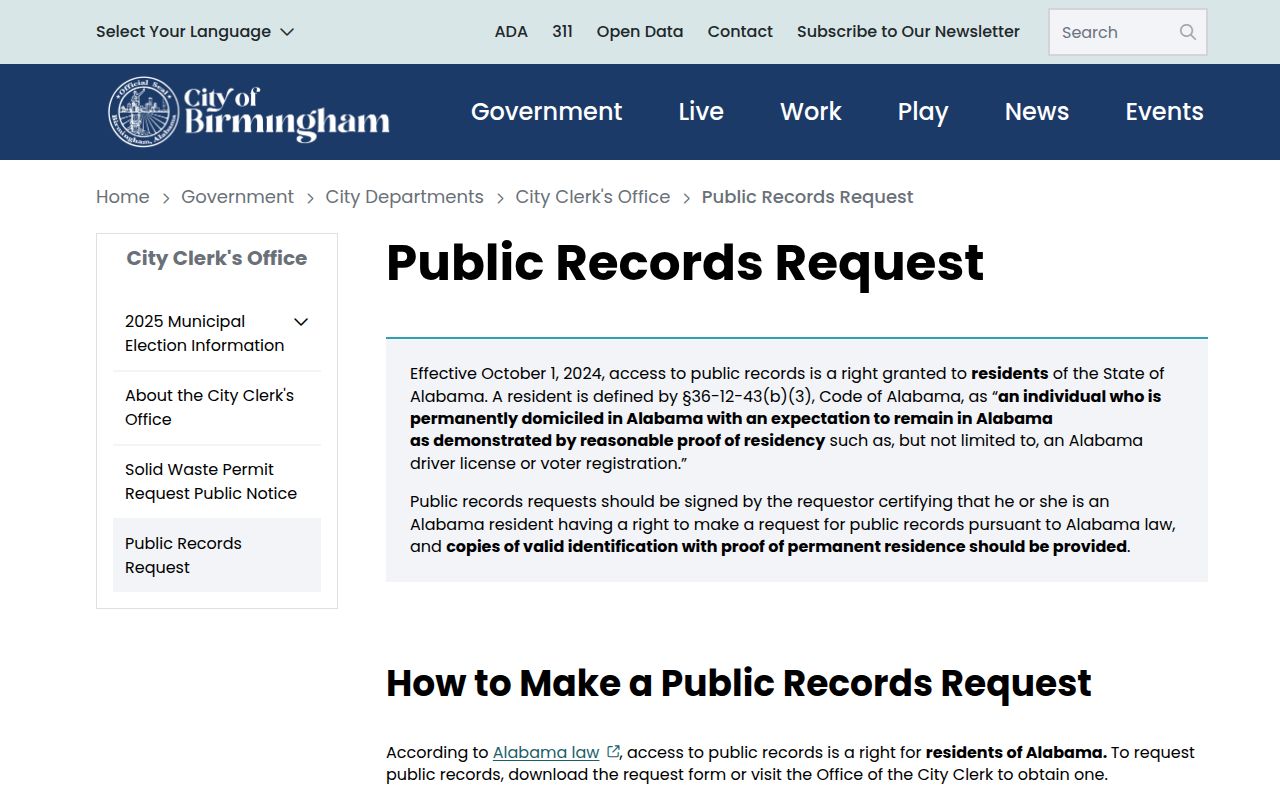
Task: Open the Work main menu
Action: (811, 112)
